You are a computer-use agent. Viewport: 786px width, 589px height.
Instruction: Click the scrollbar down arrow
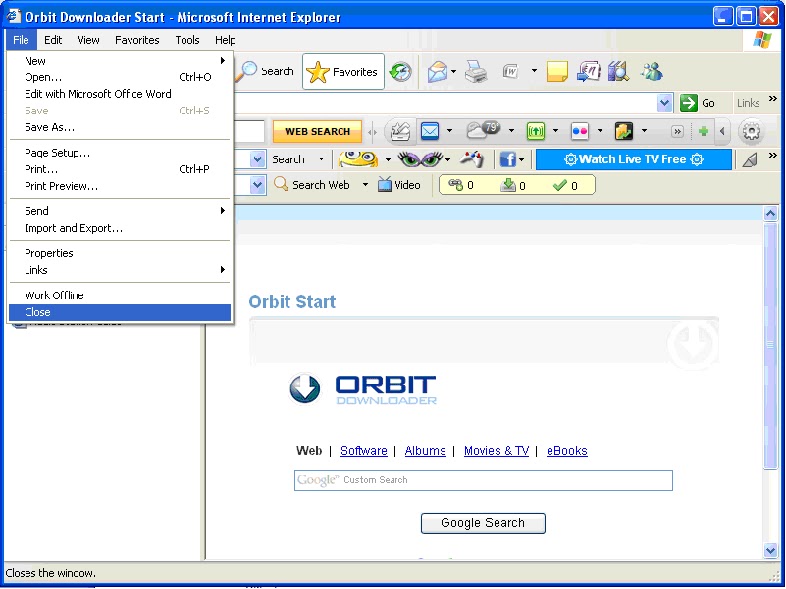coord(770,550)
